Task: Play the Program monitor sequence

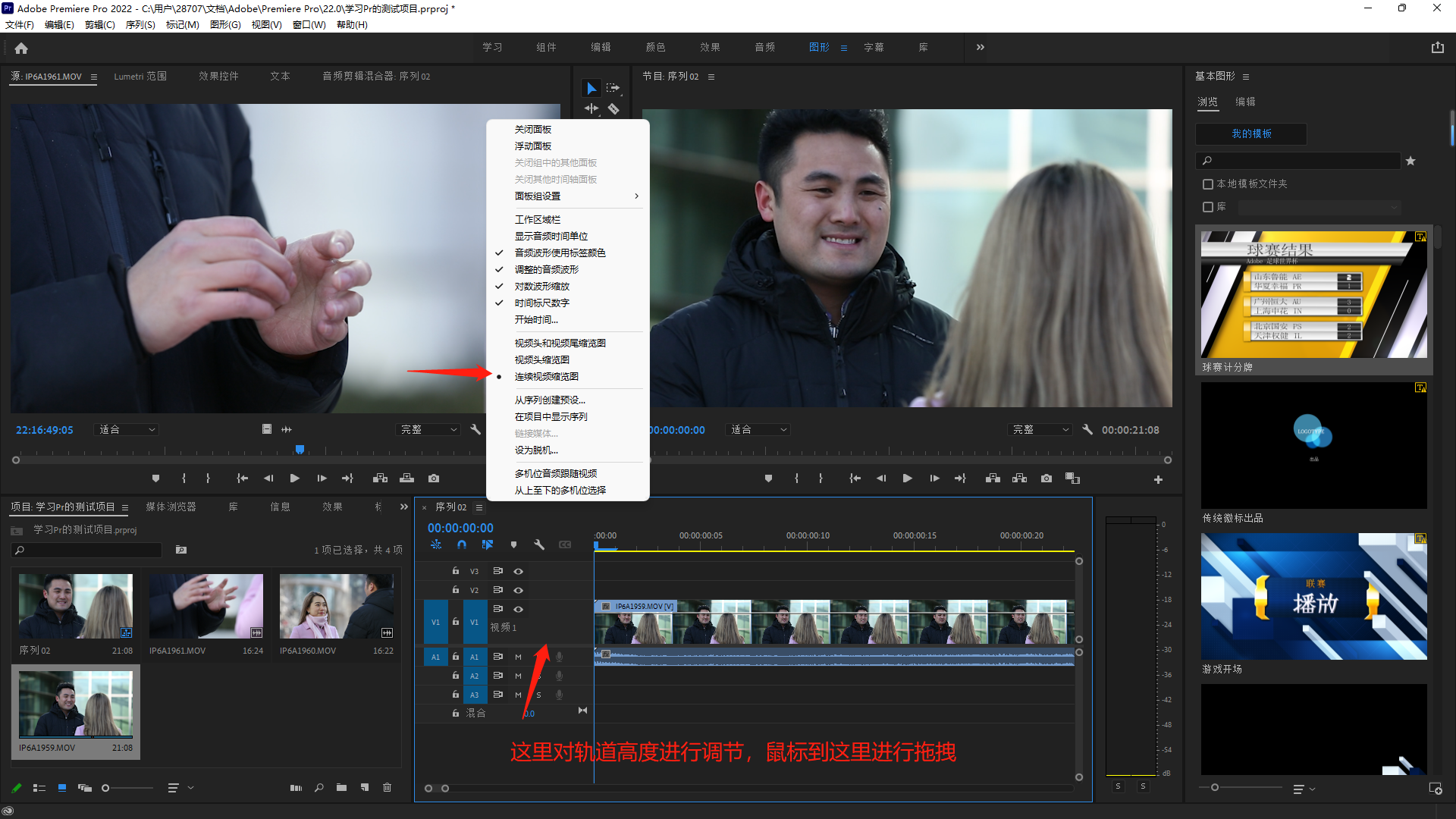Action: tap(907, 478)
